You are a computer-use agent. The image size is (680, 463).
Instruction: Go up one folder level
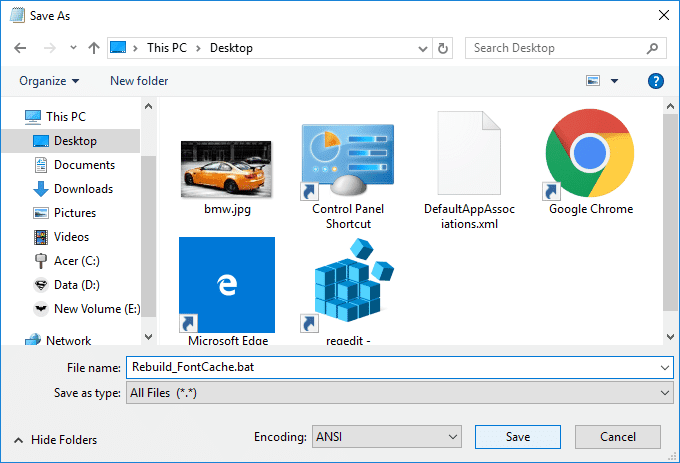94,48
